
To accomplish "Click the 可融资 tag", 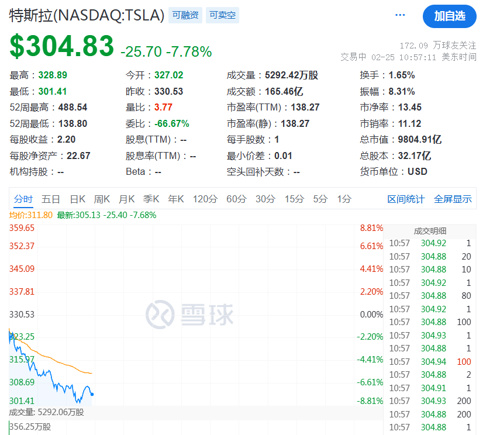I will [x=185, y=15].
